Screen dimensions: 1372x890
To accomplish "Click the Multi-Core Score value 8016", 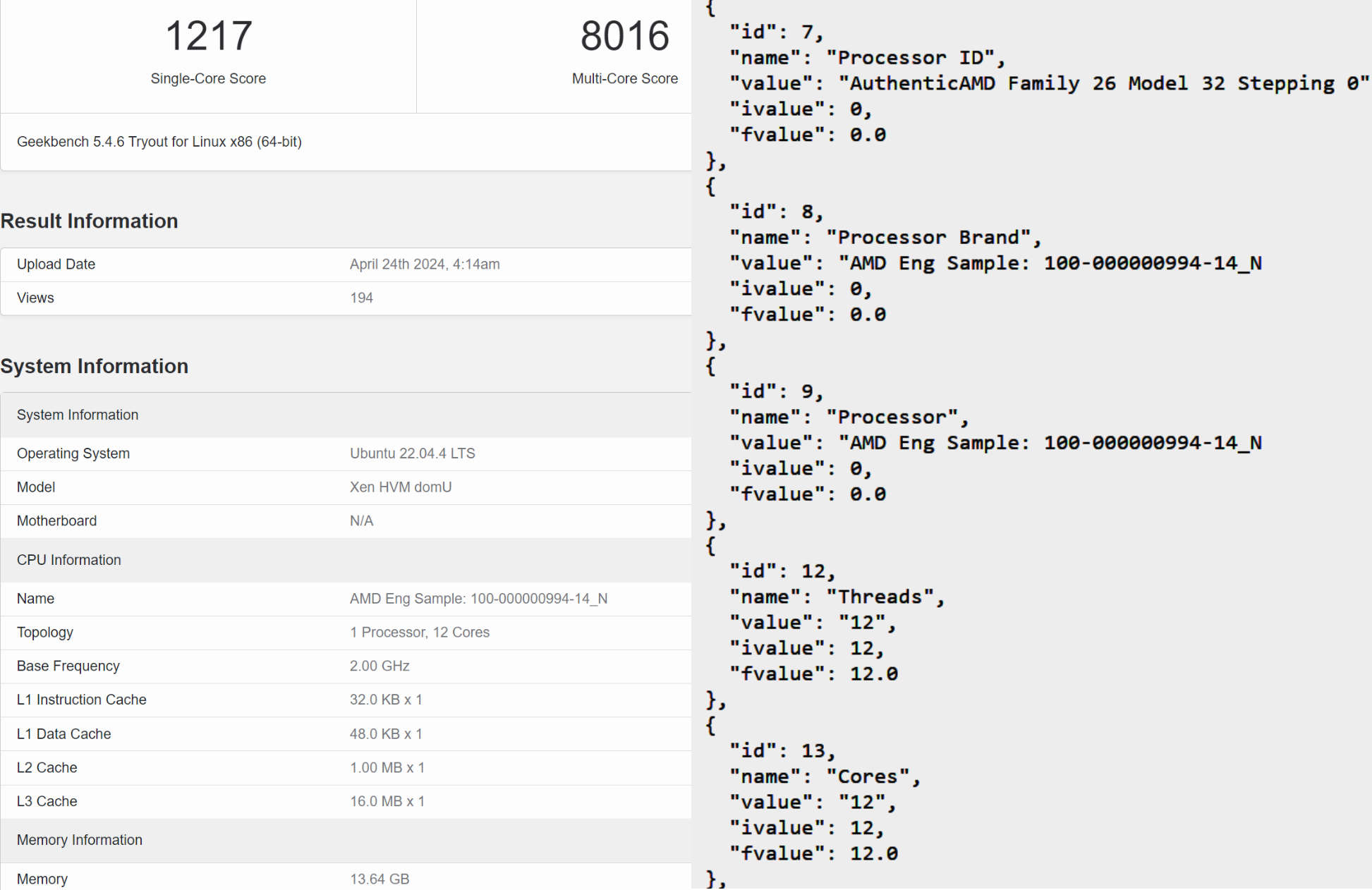I will coord(624,36).
